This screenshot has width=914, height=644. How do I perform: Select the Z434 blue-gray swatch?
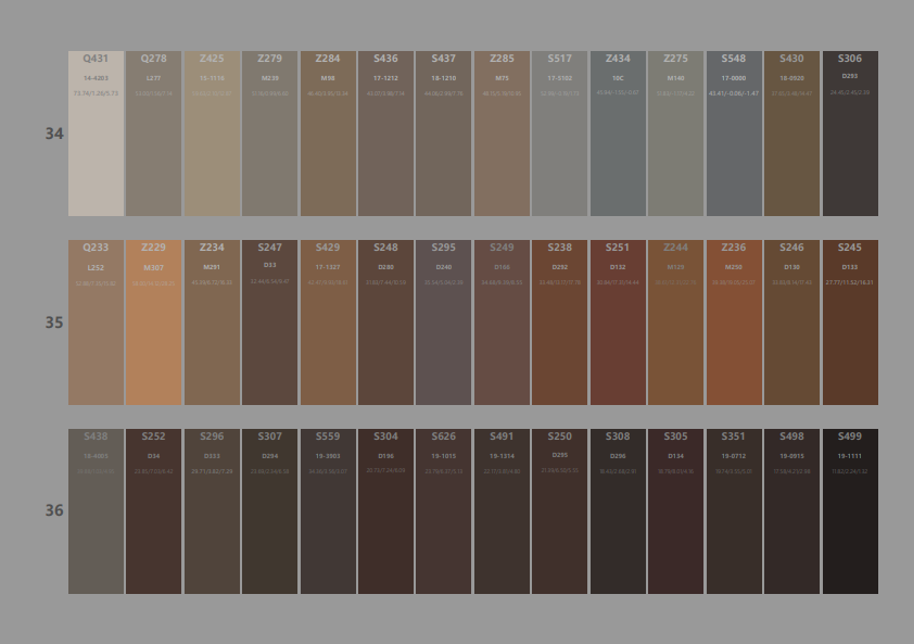click(618, 134)
